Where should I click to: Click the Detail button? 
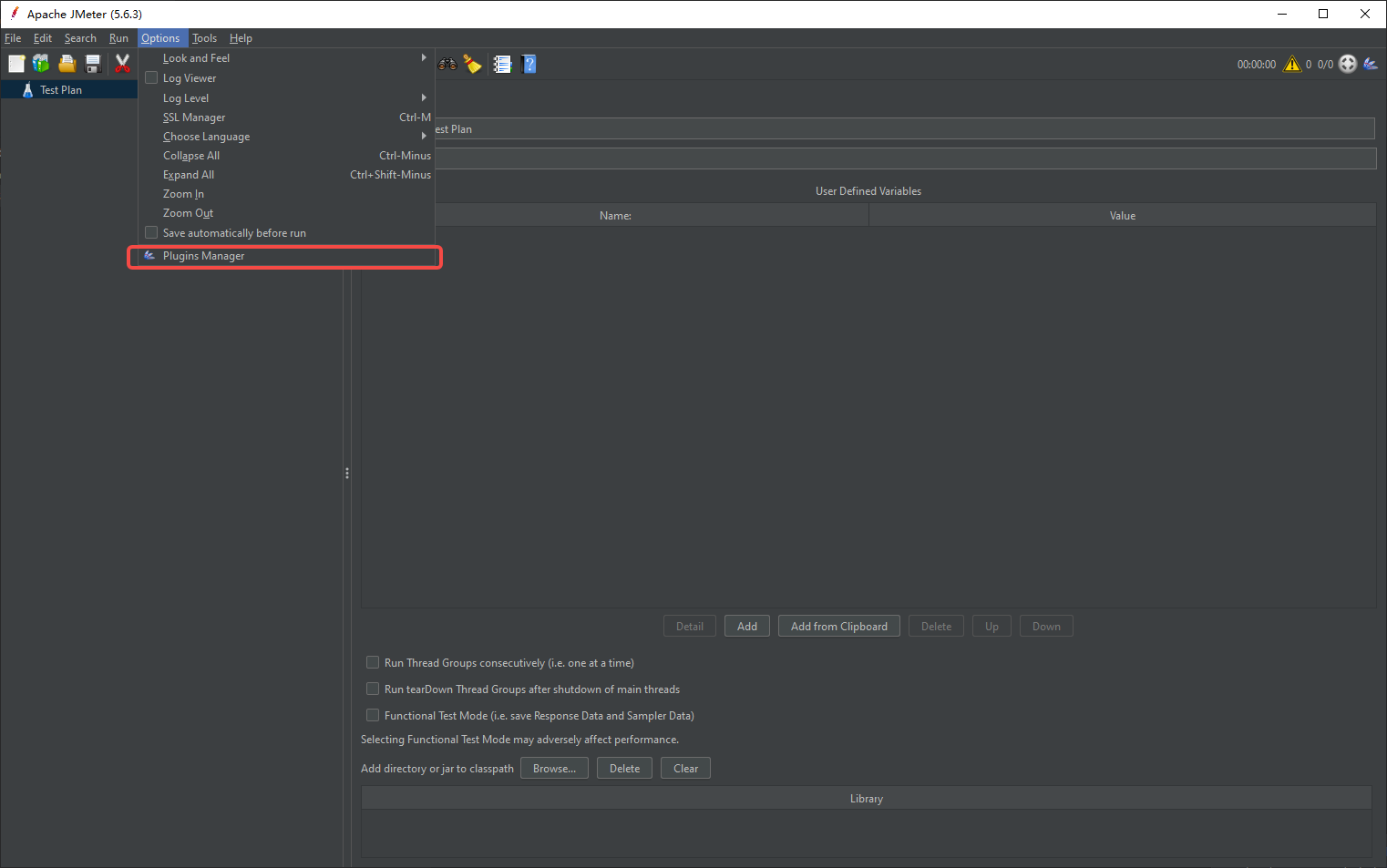coord(690,626)
